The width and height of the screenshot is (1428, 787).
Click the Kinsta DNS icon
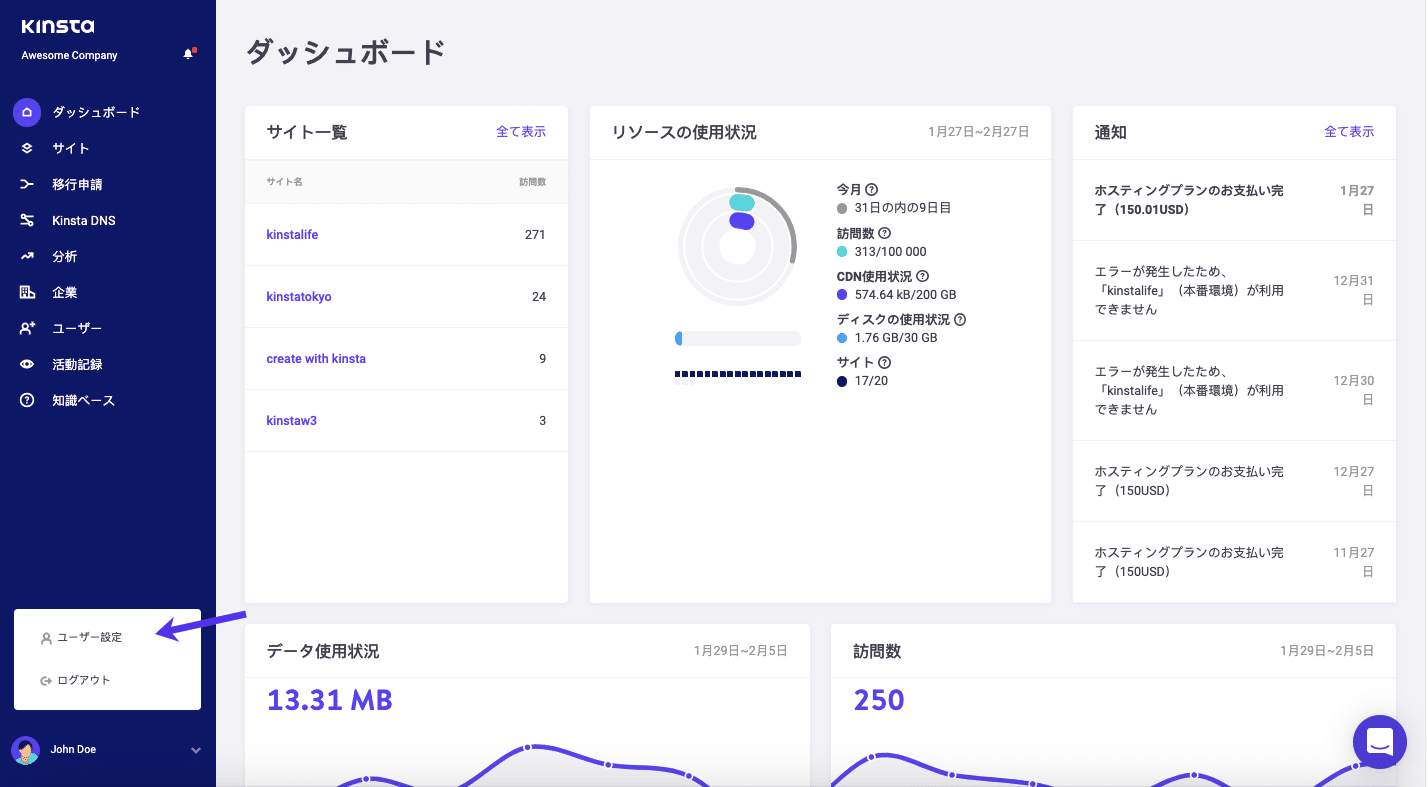(27, 220)
